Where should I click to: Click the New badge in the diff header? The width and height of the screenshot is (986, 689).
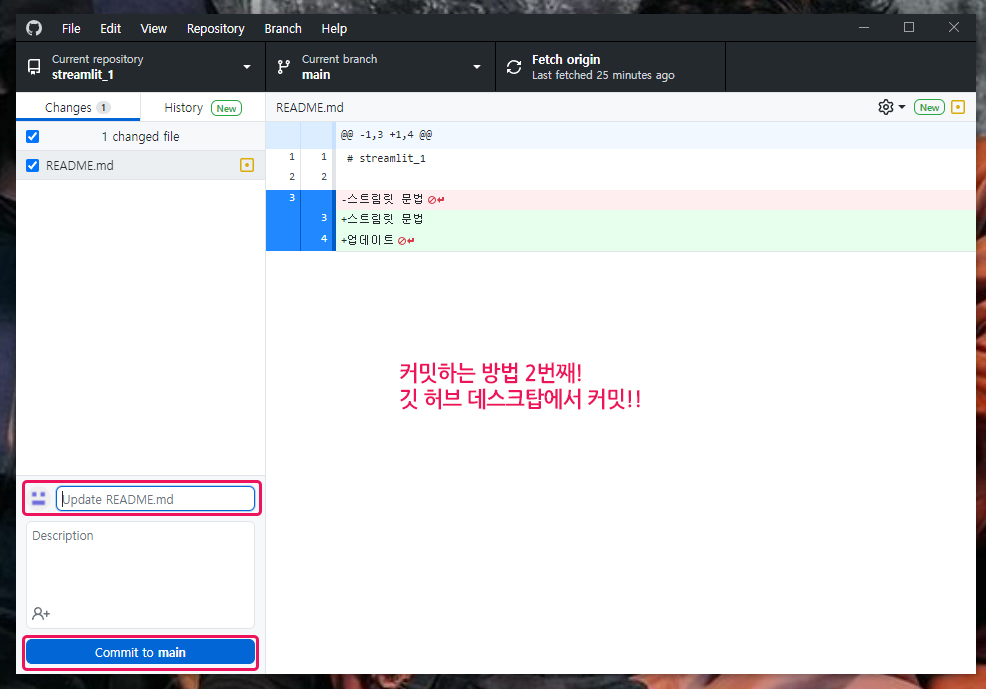pos(929,107)
